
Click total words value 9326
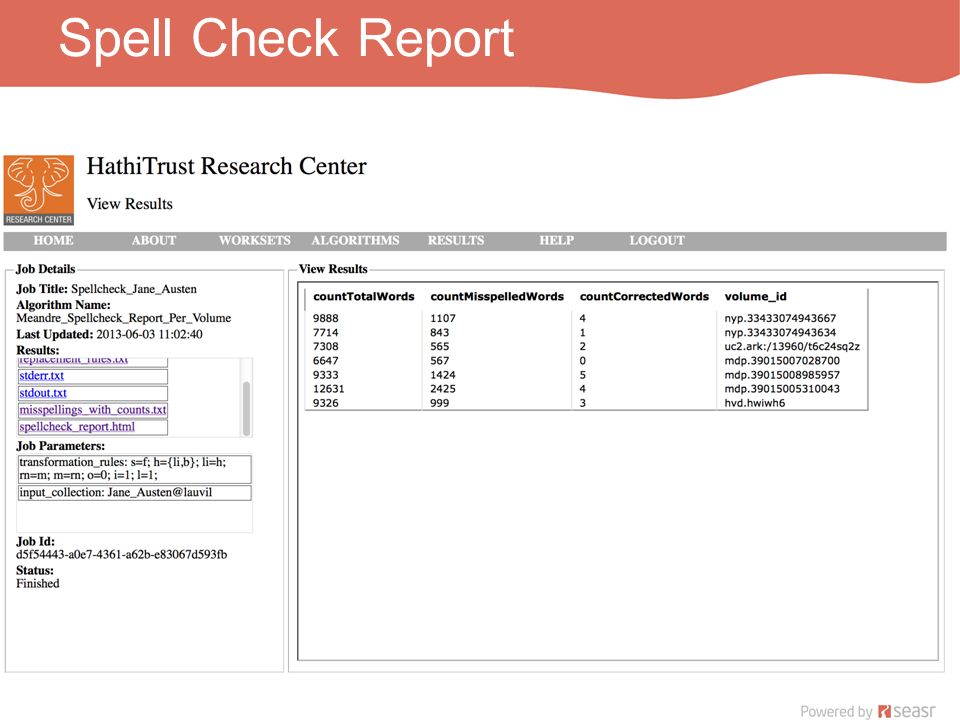[326, 403]
